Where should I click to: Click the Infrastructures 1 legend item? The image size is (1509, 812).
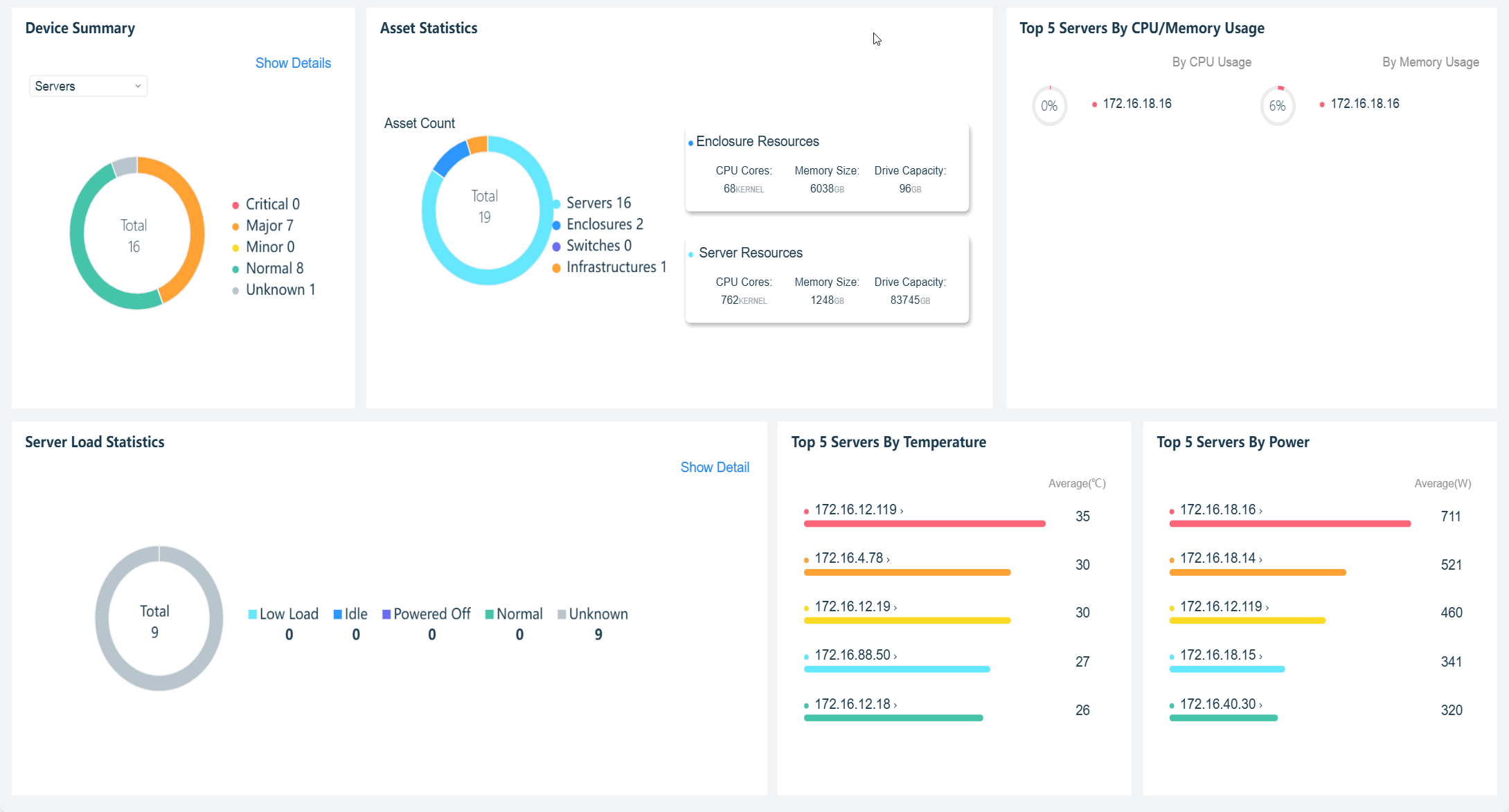click(x=609, y=267)
